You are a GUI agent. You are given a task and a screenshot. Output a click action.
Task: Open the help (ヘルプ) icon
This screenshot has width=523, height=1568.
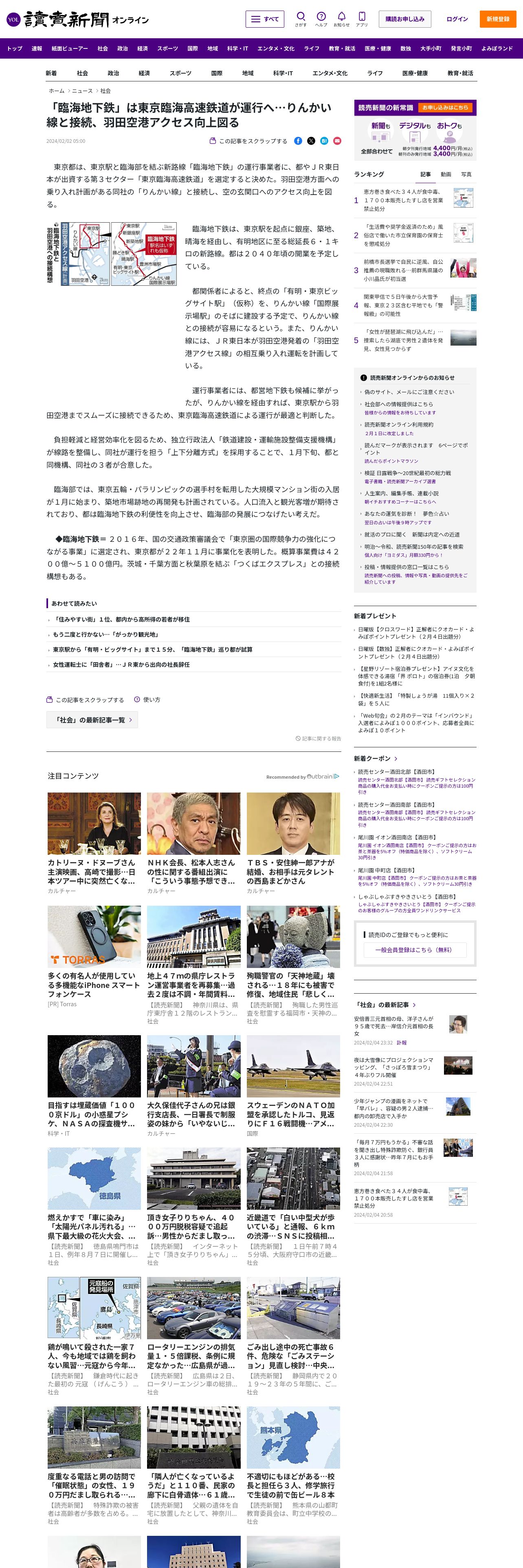pyautogui.click(x=321, y=19)
